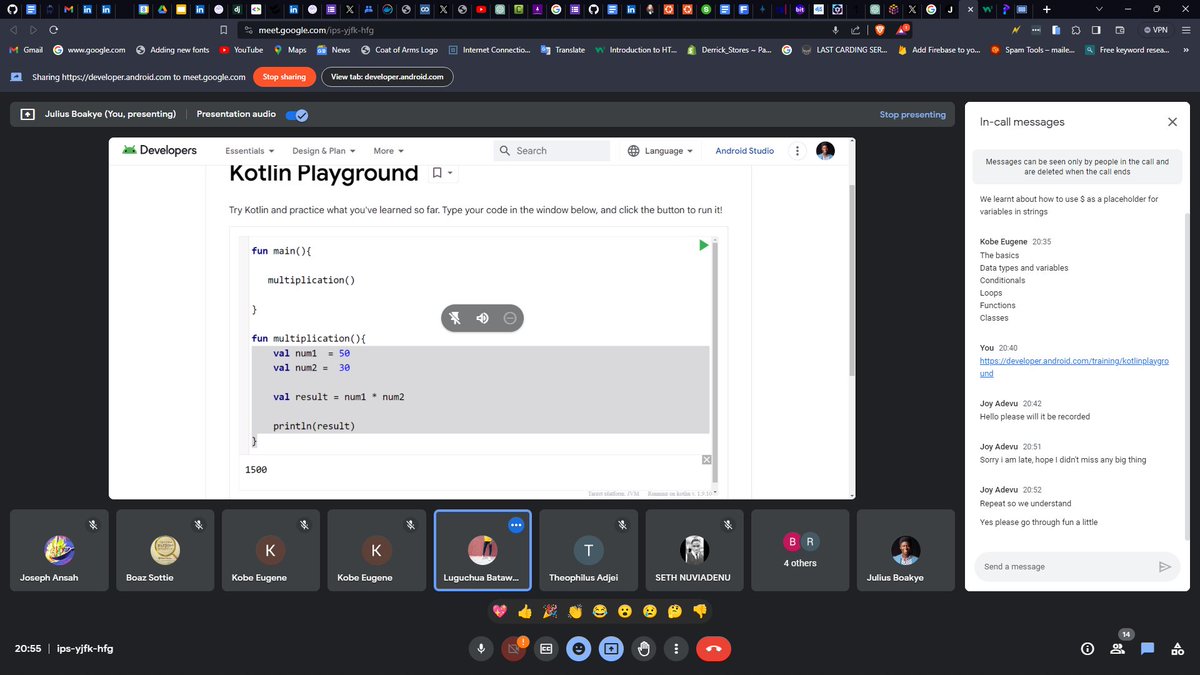Toggle the Presentation audio switch
Image resolution: width=1200 pixels, height=675 pixels.
pos(296,115)
